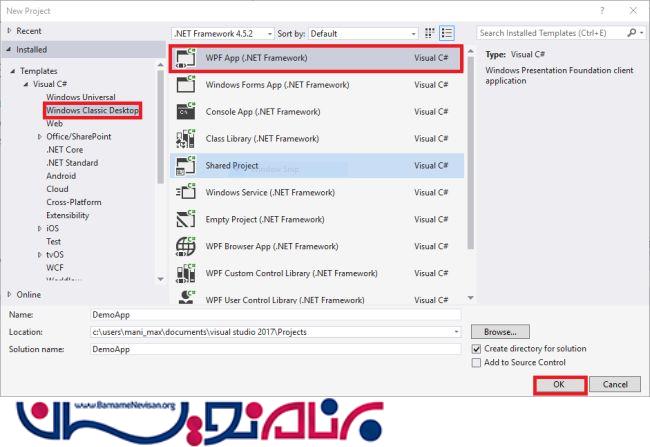The image size is (650, 447).
Task: Open the dialog help question mark
Action: [602, 11]
